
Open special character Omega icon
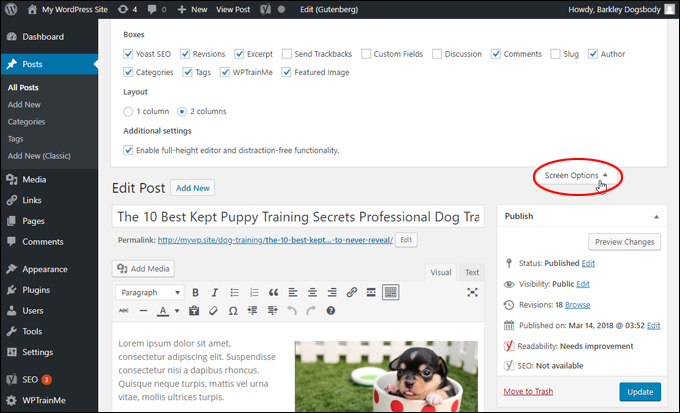[233, 311]
